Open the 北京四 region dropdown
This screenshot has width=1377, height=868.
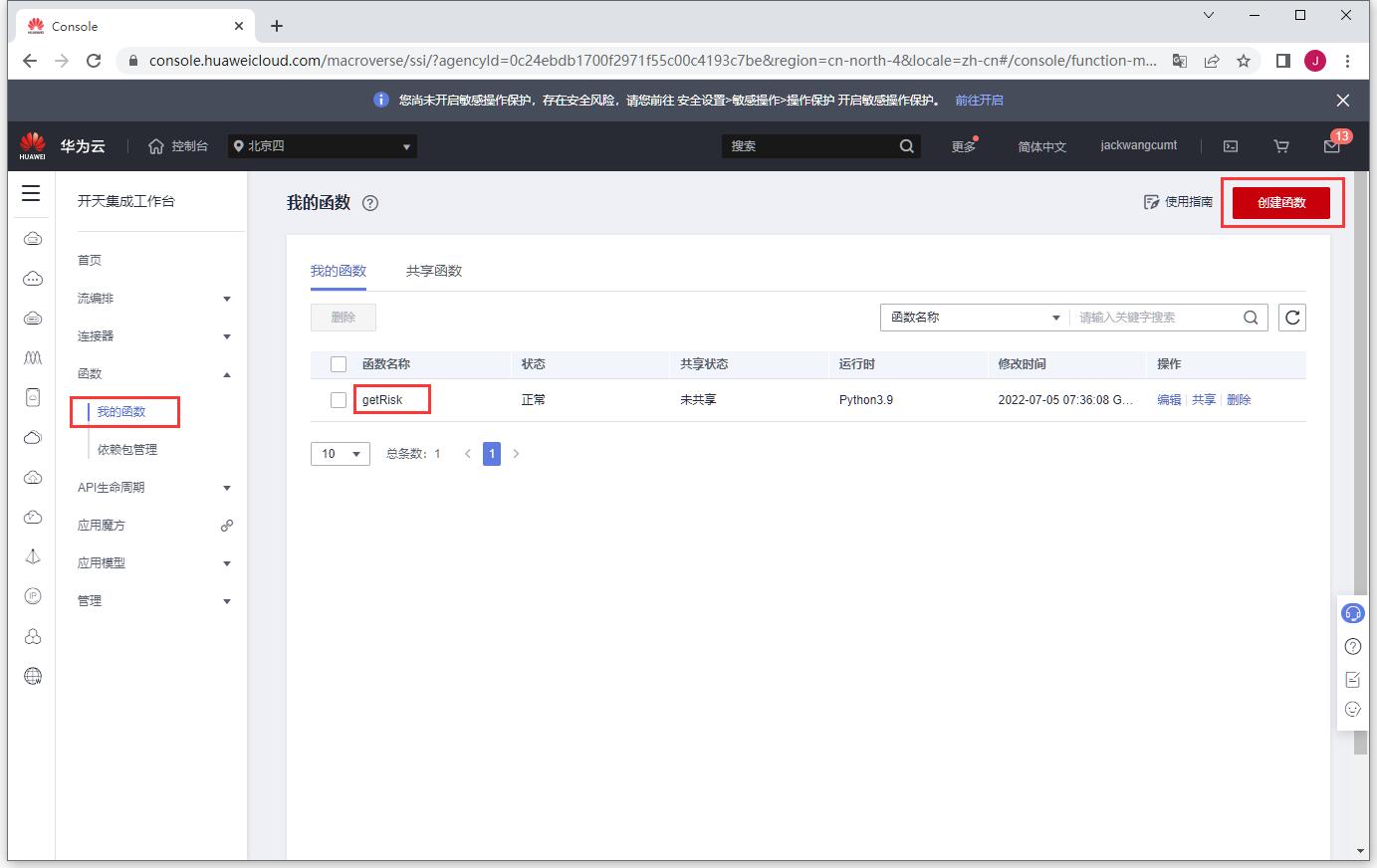click(x=323, y=146)
